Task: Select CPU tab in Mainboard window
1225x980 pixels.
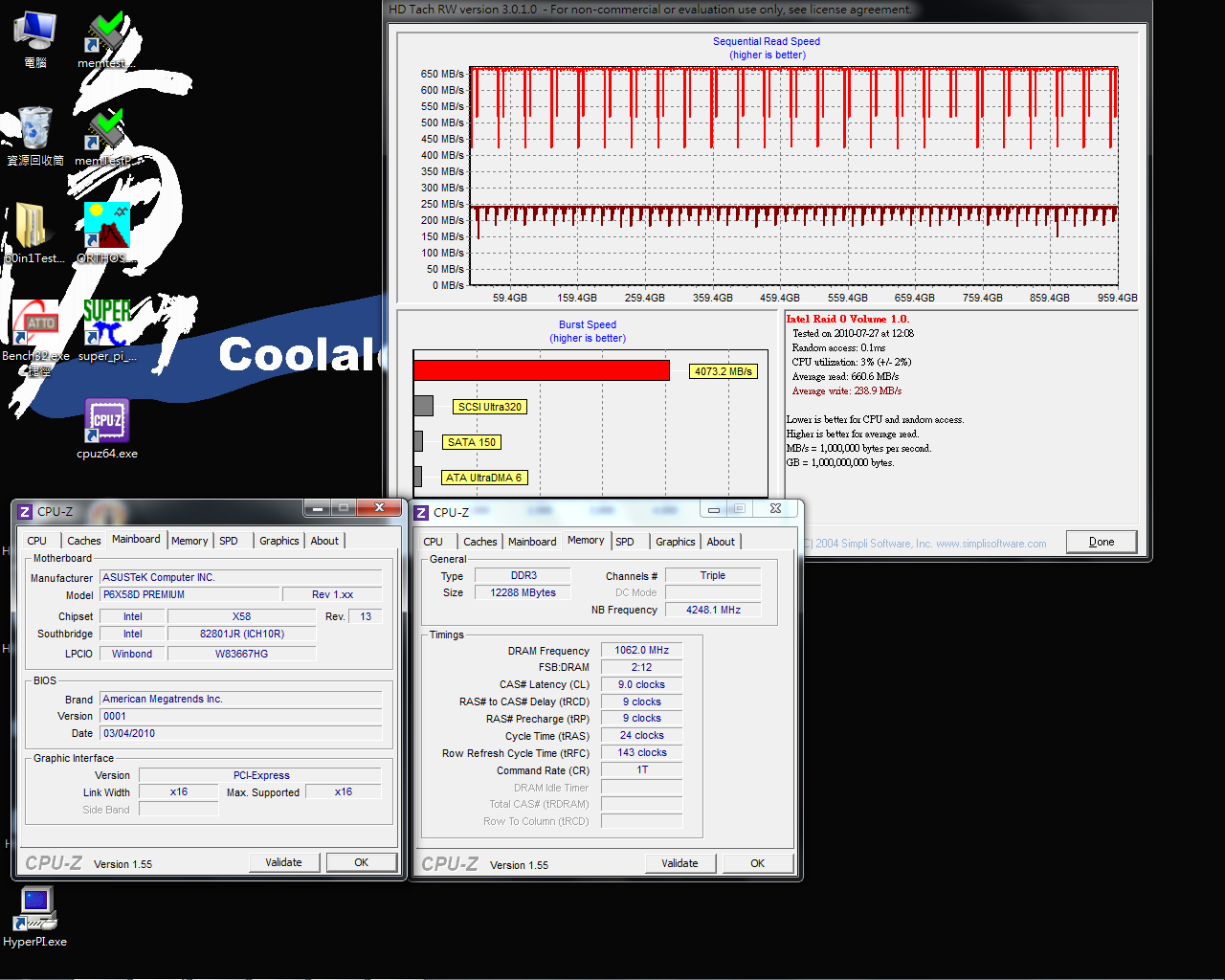Action: coord(37,541)
